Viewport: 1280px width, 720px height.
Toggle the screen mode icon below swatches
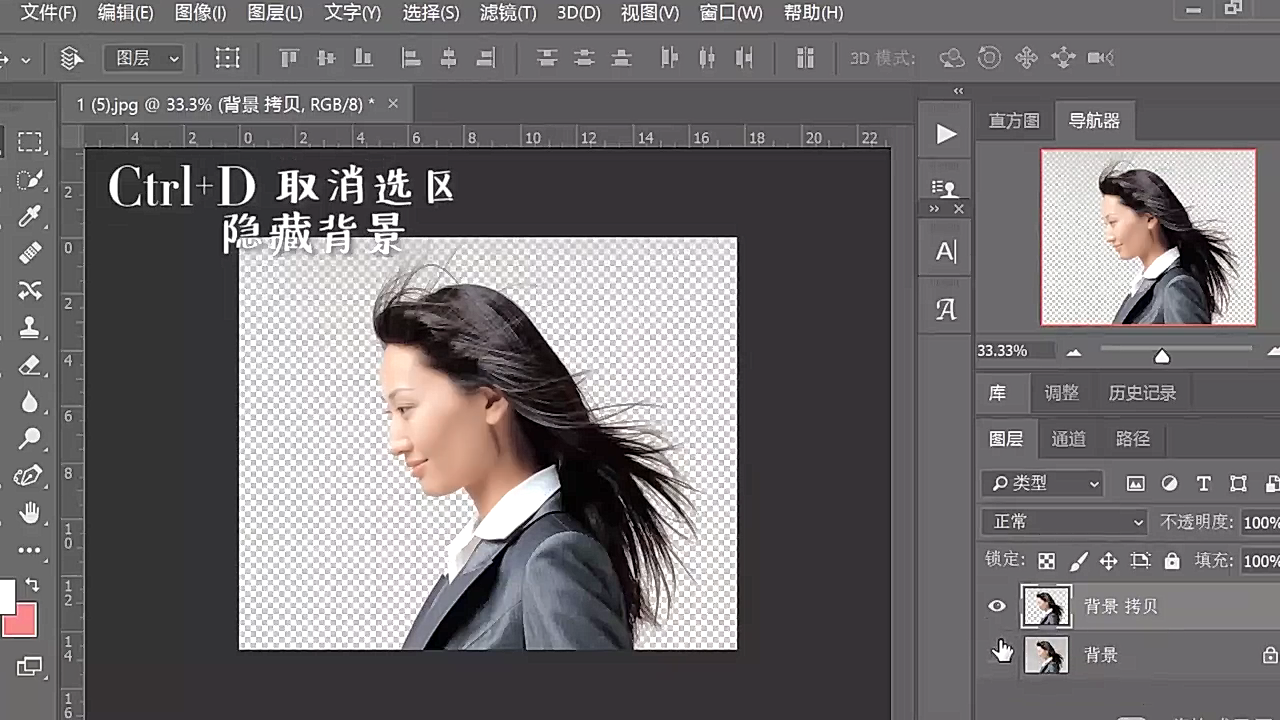coord(29,666)
